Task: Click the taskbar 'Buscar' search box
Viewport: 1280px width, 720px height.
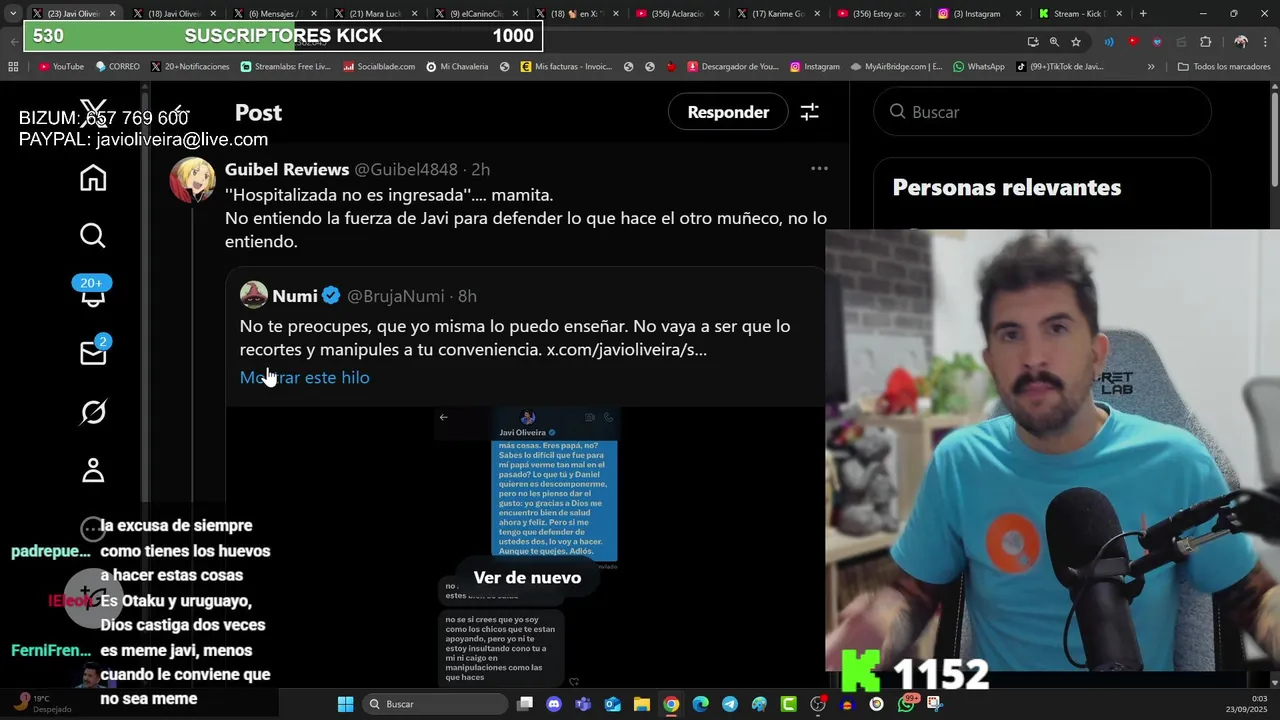Action: (x=434, y=704)
